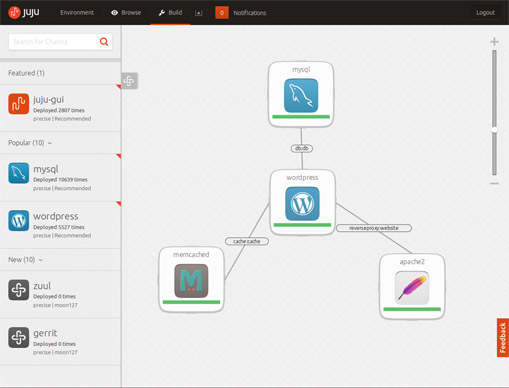Click the memcached service icon
The height and width of the screenshot is (388, 509).
pos(191,281)
